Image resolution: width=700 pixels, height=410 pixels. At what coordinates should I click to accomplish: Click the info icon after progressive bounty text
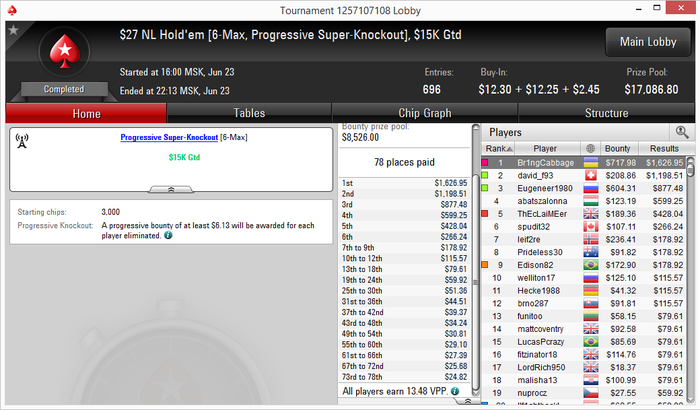click(x=168, y=235)
